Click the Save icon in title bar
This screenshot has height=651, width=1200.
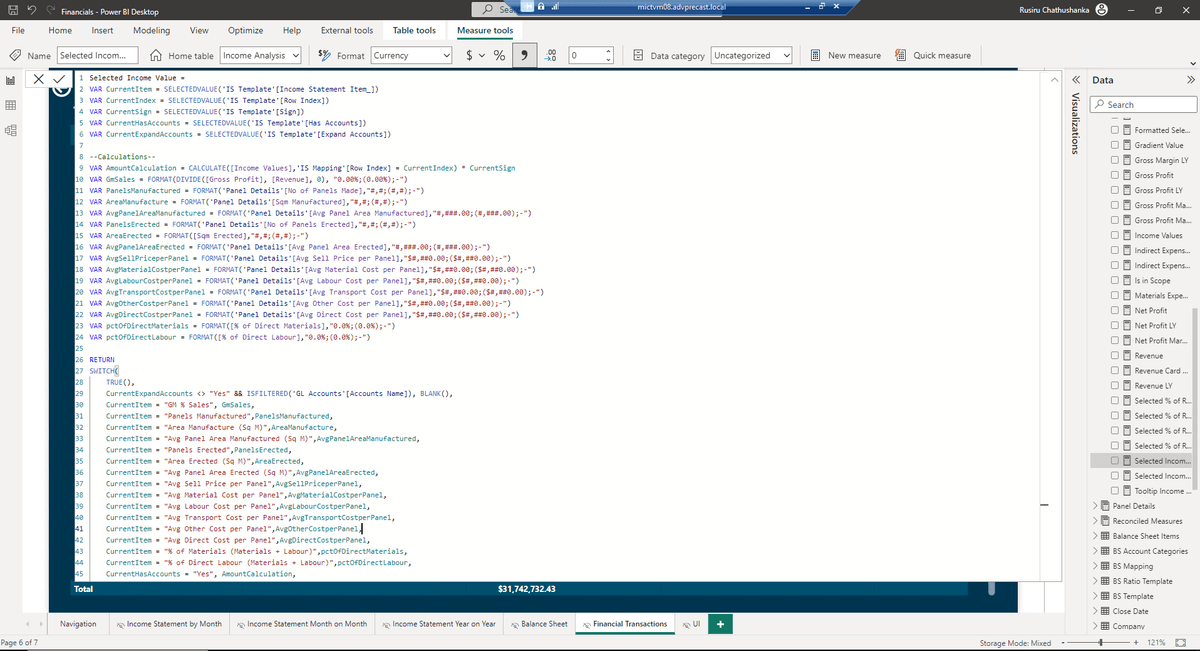[x=11, y=9]
